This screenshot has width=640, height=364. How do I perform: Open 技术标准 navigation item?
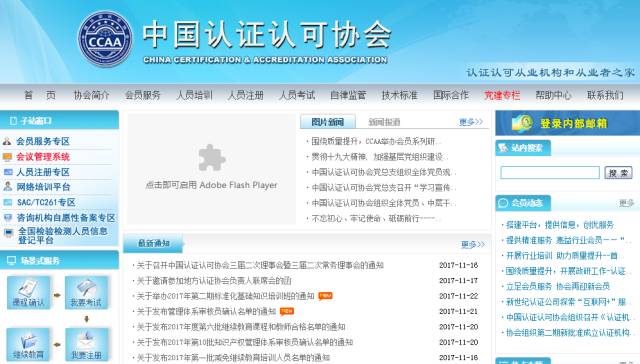tap(400, 95)
